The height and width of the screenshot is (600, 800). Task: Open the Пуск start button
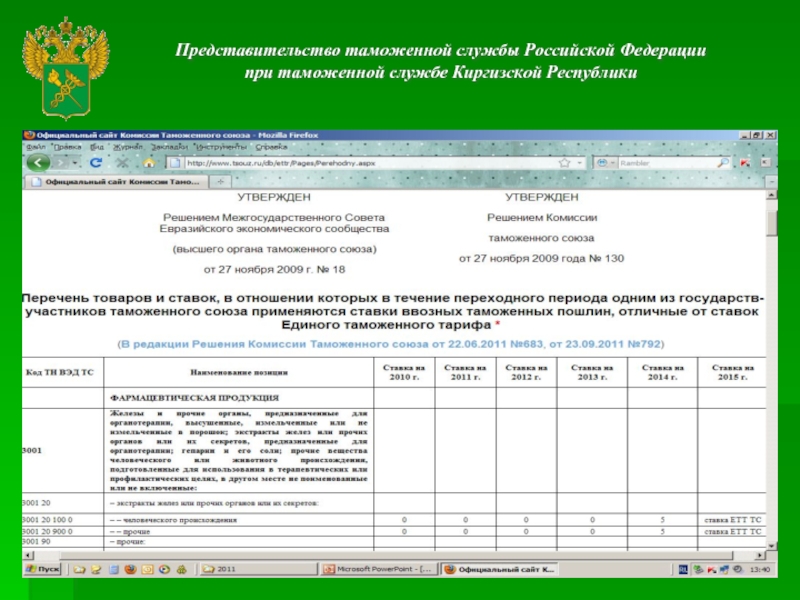(42, 569)
